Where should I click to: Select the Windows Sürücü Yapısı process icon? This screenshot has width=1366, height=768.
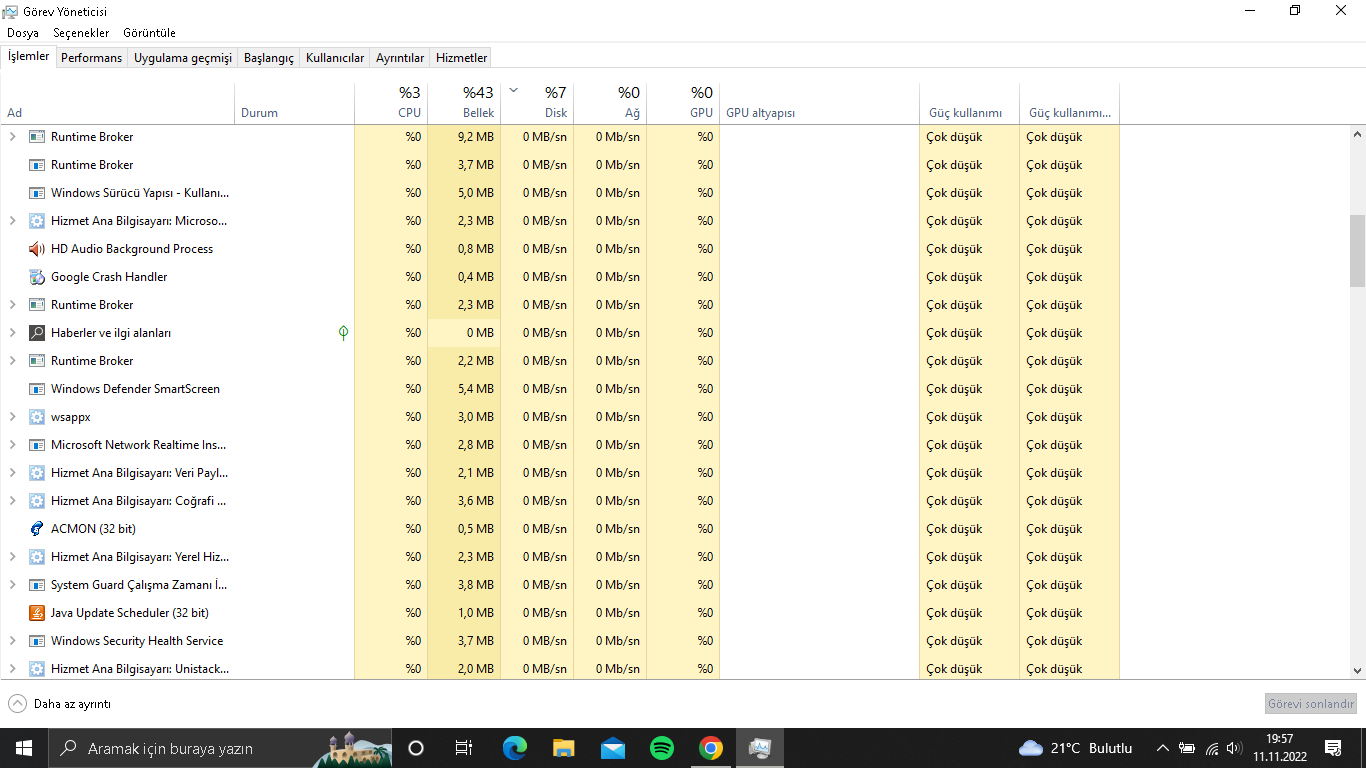[37, 193]
